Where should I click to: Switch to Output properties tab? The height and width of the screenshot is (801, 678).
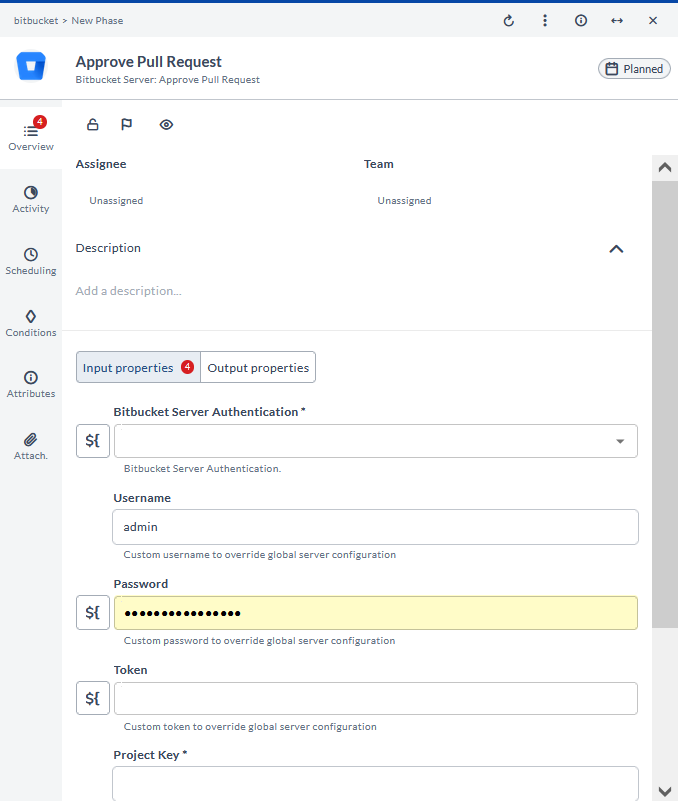click(x=258, y=368)
